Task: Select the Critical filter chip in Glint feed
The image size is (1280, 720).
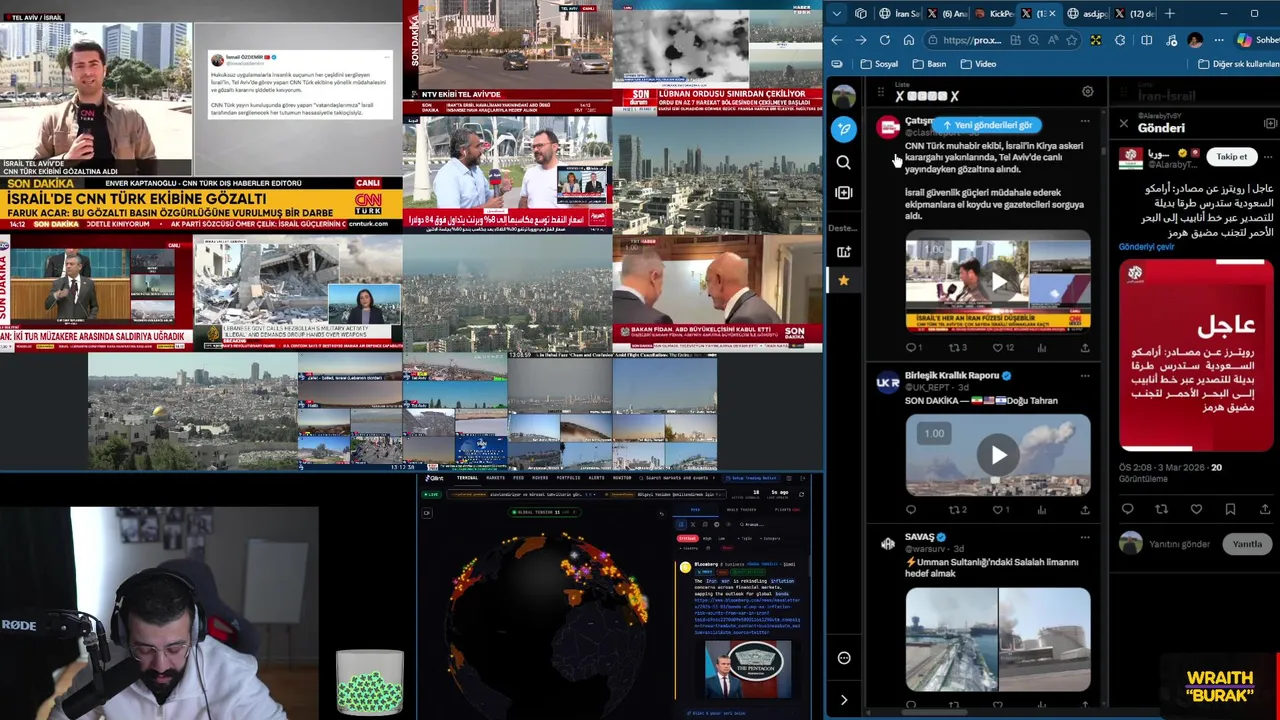Action: (x=688, y=538)
